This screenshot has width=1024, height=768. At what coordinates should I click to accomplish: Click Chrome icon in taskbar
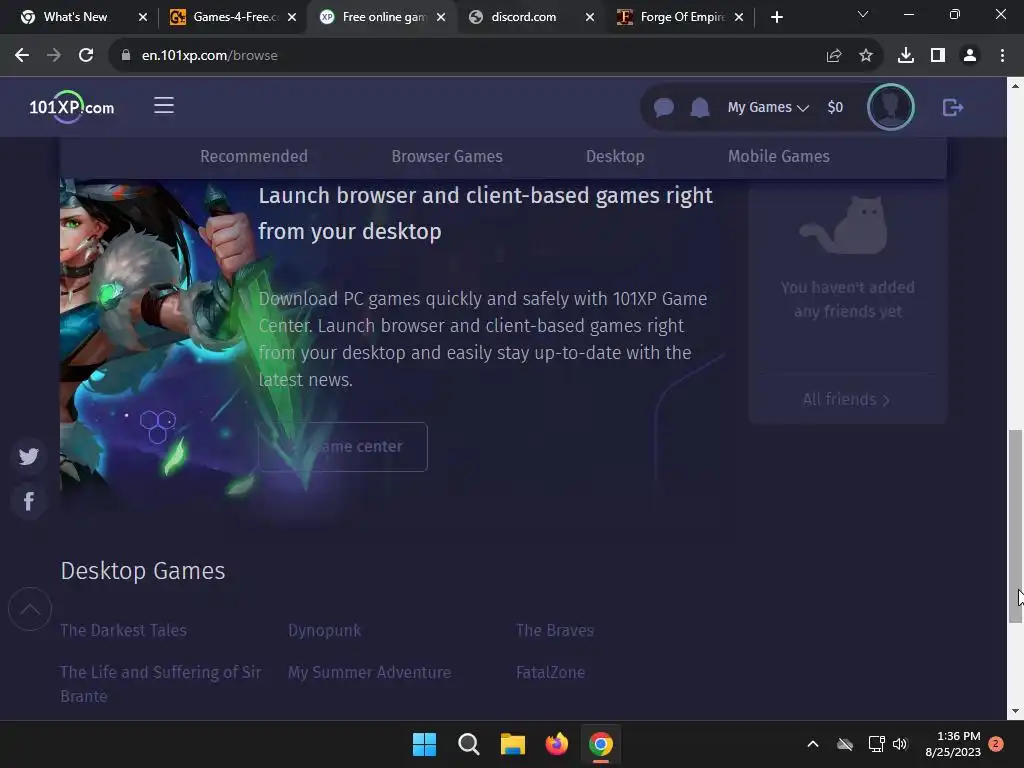[601, 744]
